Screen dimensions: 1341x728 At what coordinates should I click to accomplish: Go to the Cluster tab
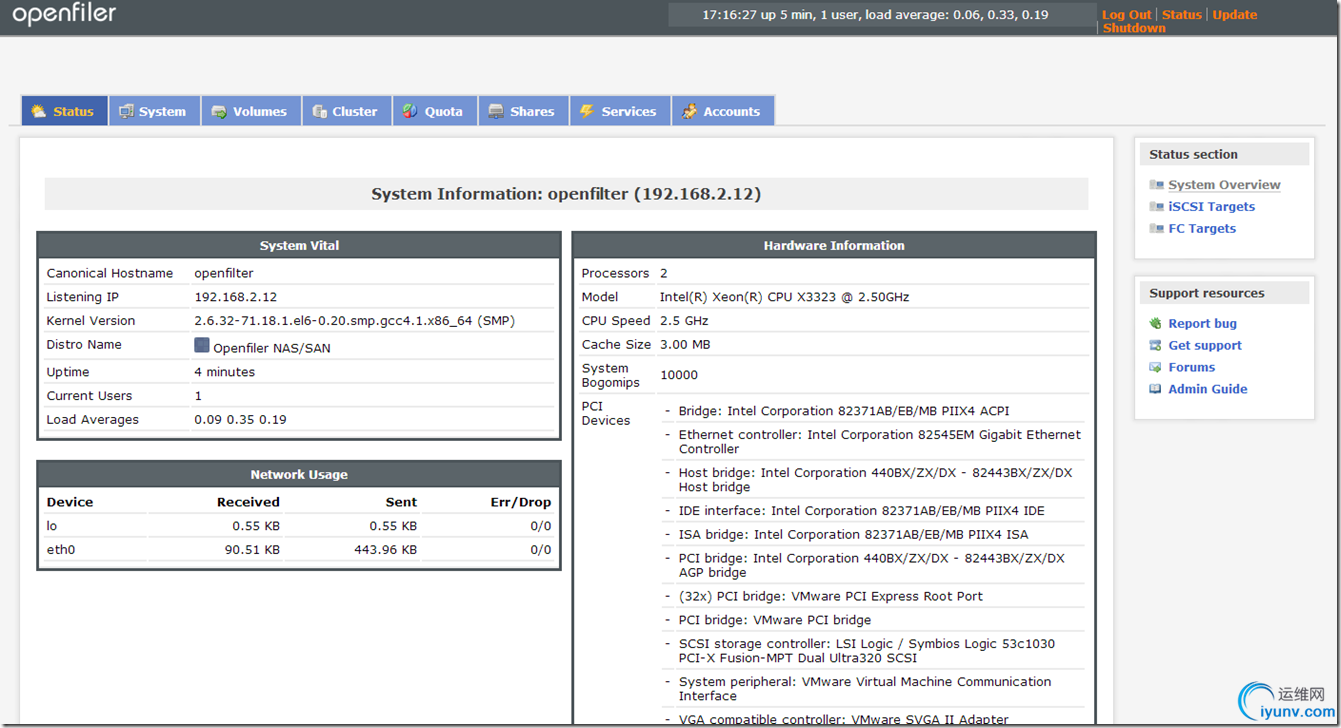pos(347,111)
